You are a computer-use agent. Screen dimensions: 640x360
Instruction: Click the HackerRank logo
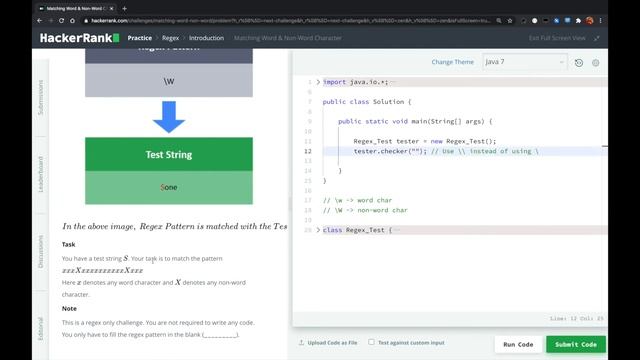coord(80,38)
